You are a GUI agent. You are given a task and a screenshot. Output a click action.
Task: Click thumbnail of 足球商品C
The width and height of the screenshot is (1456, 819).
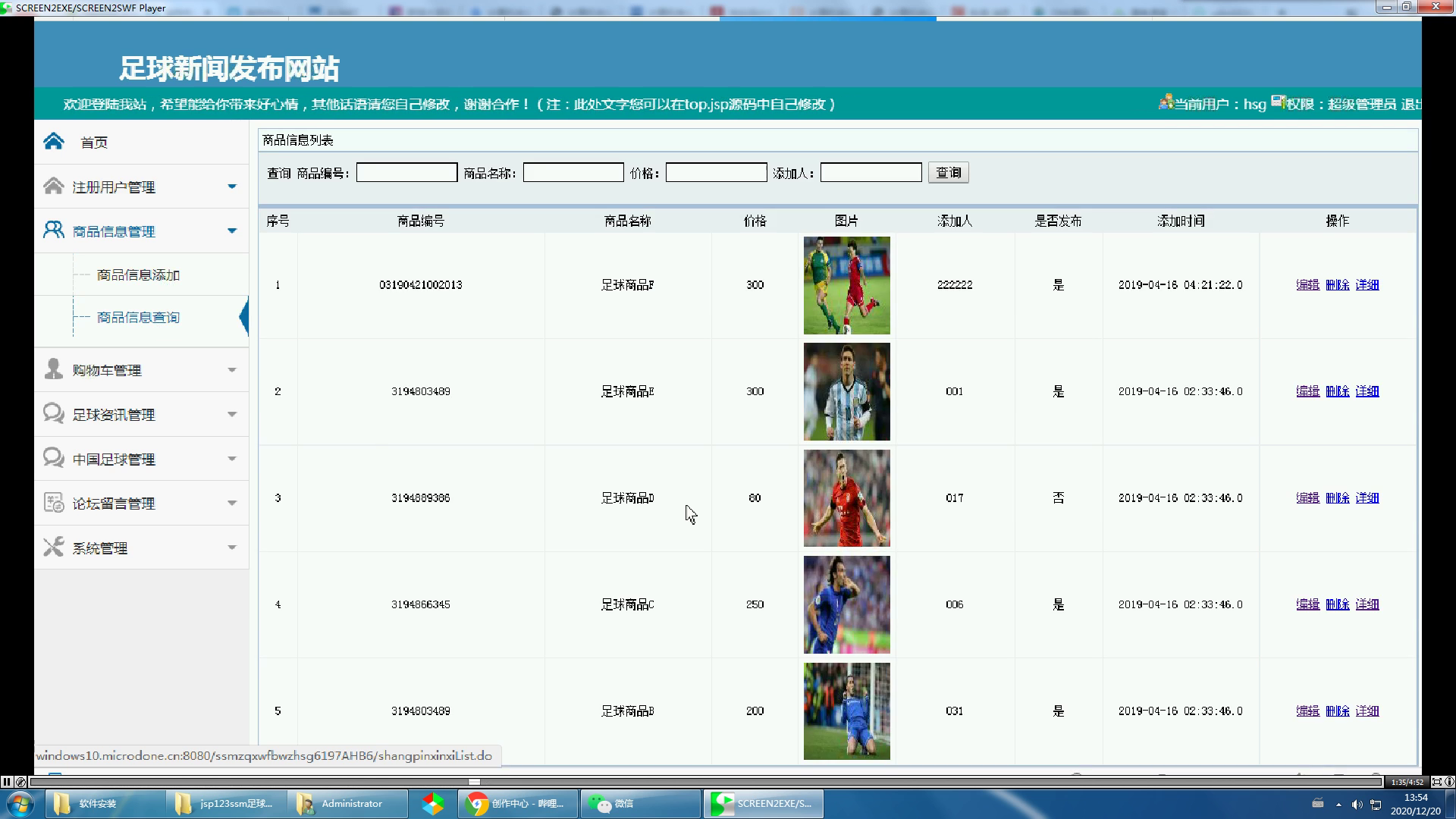tap(846, 604)
